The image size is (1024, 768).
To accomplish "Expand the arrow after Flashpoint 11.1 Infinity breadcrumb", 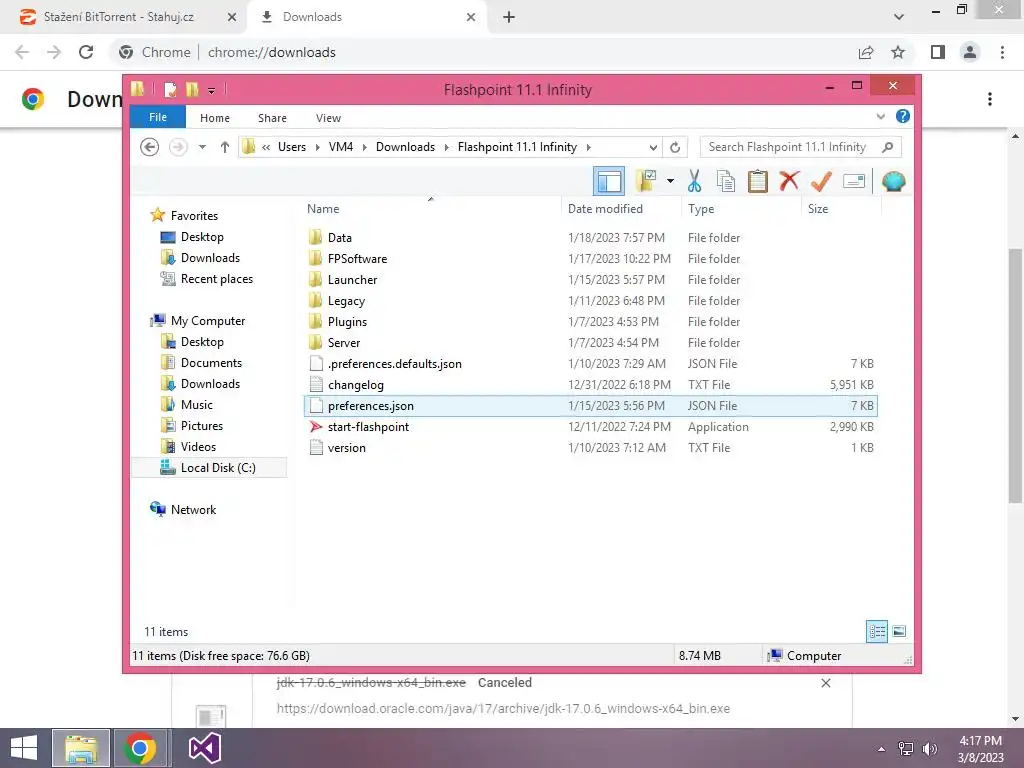I will (x=588, y=147).
